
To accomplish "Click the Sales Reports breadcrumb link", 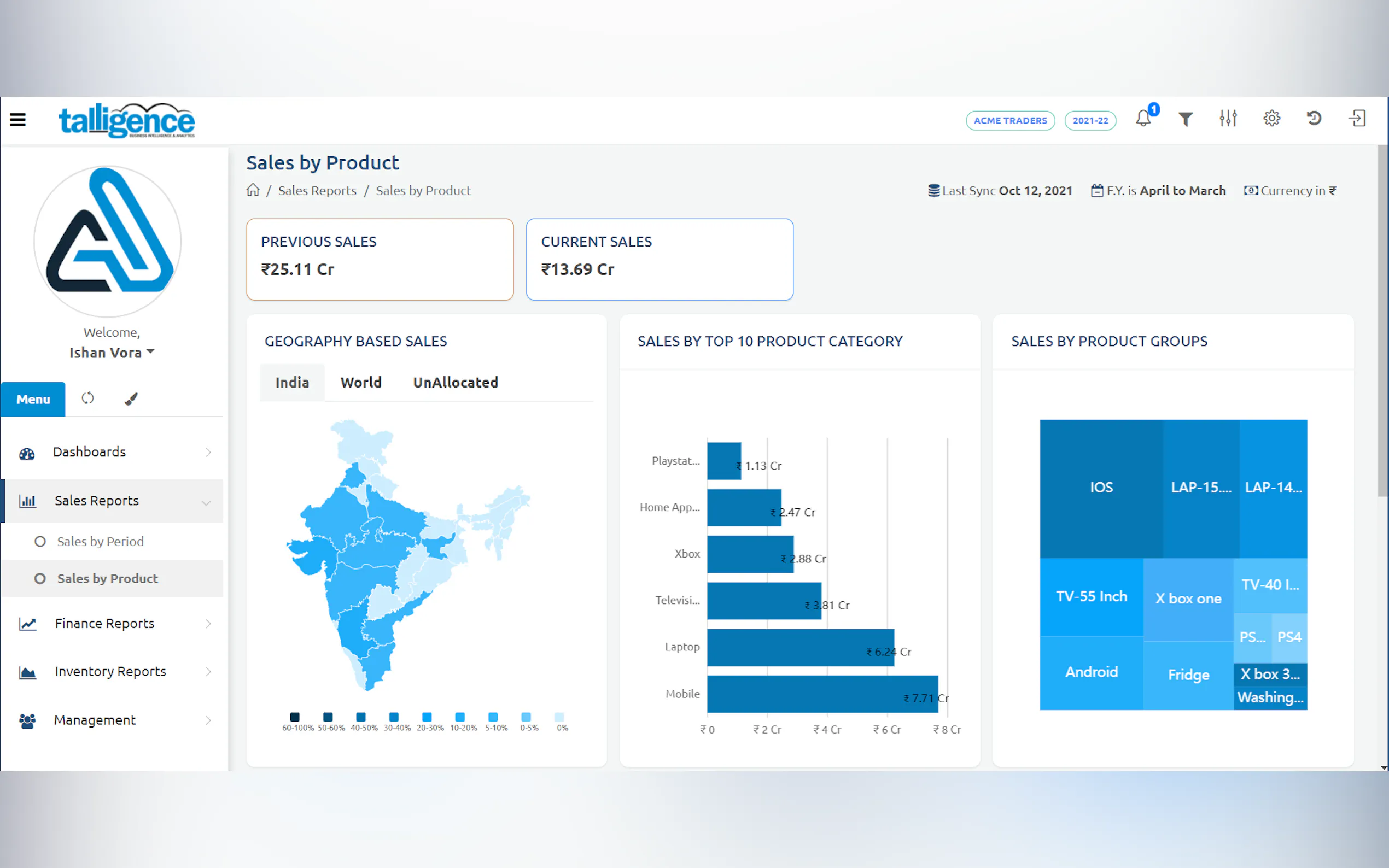I will point(317,191).
